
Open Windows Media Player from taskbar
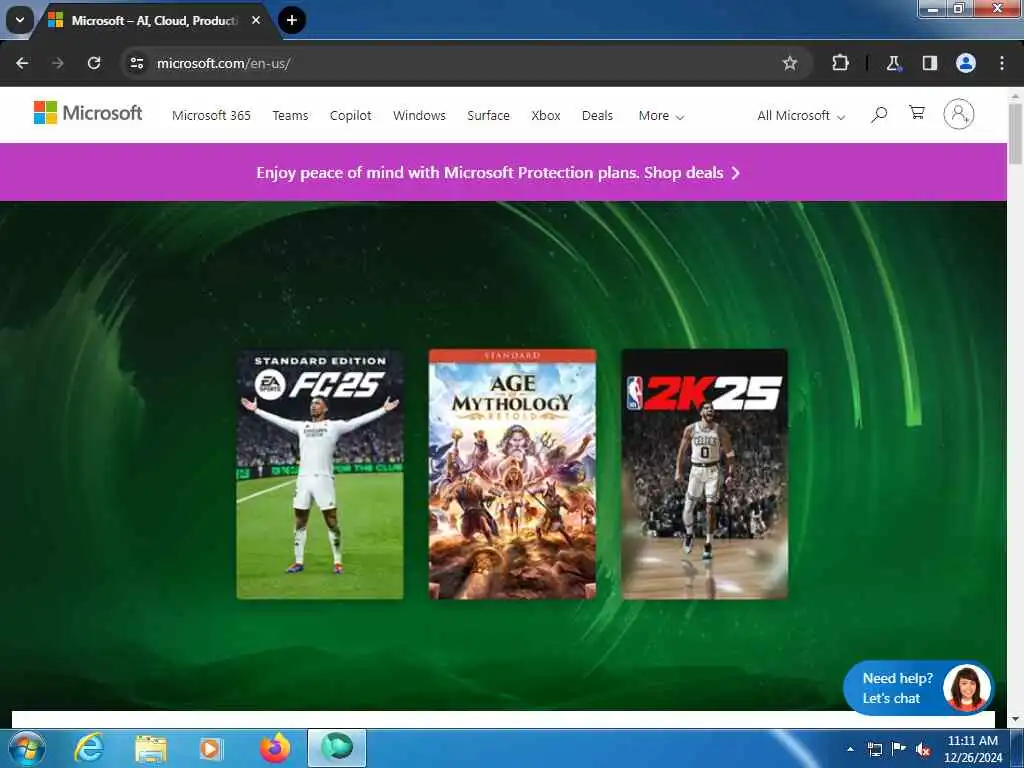pyautogui.click(x=210, y=749)
